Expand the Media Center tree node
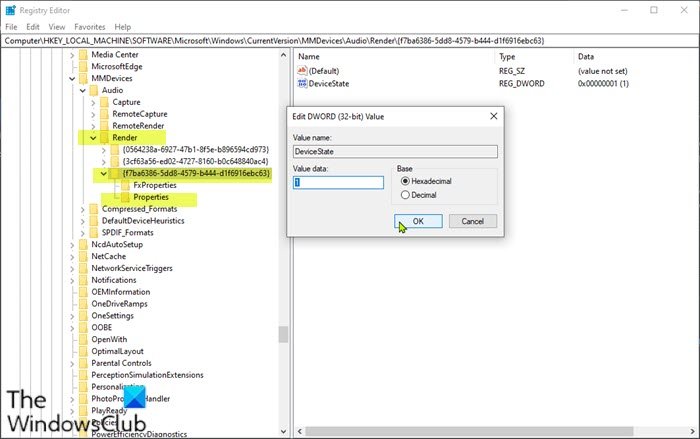Image resolution: width=700 pixels, height=439 pixels. click(72, 55)
